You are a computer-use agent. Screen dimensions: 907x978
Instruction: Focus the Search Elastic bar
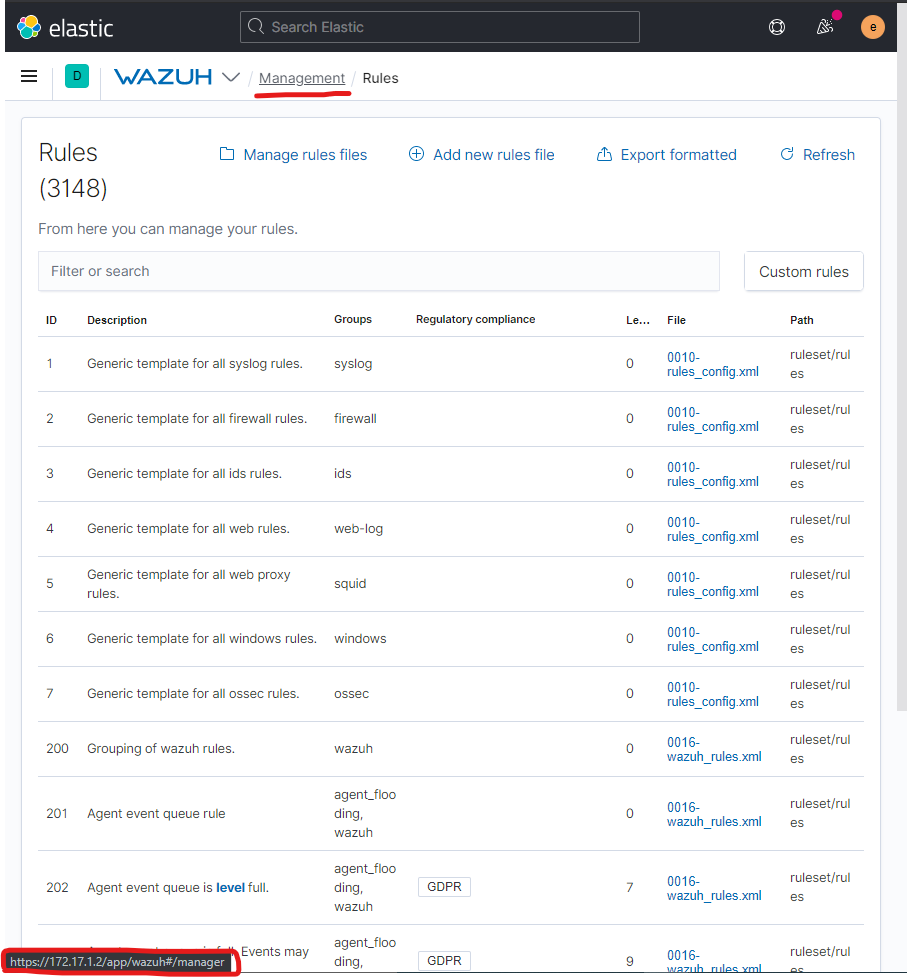tap(439, 27)
